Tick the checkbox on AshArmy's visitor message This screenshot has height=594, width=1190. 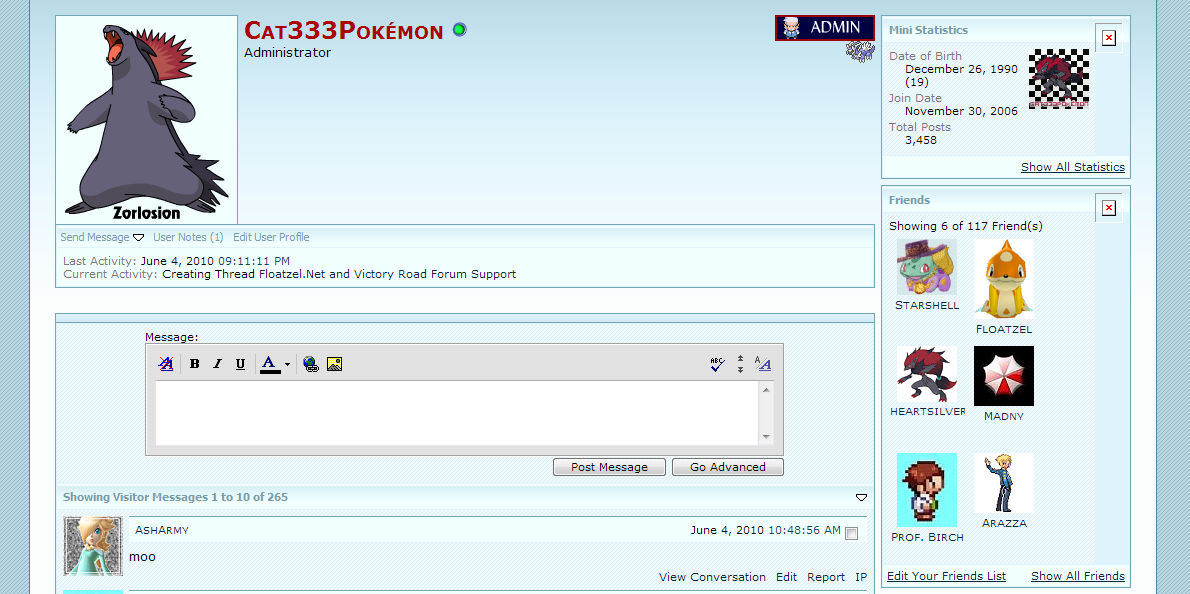pyautogui.click(x=851, y=533)
